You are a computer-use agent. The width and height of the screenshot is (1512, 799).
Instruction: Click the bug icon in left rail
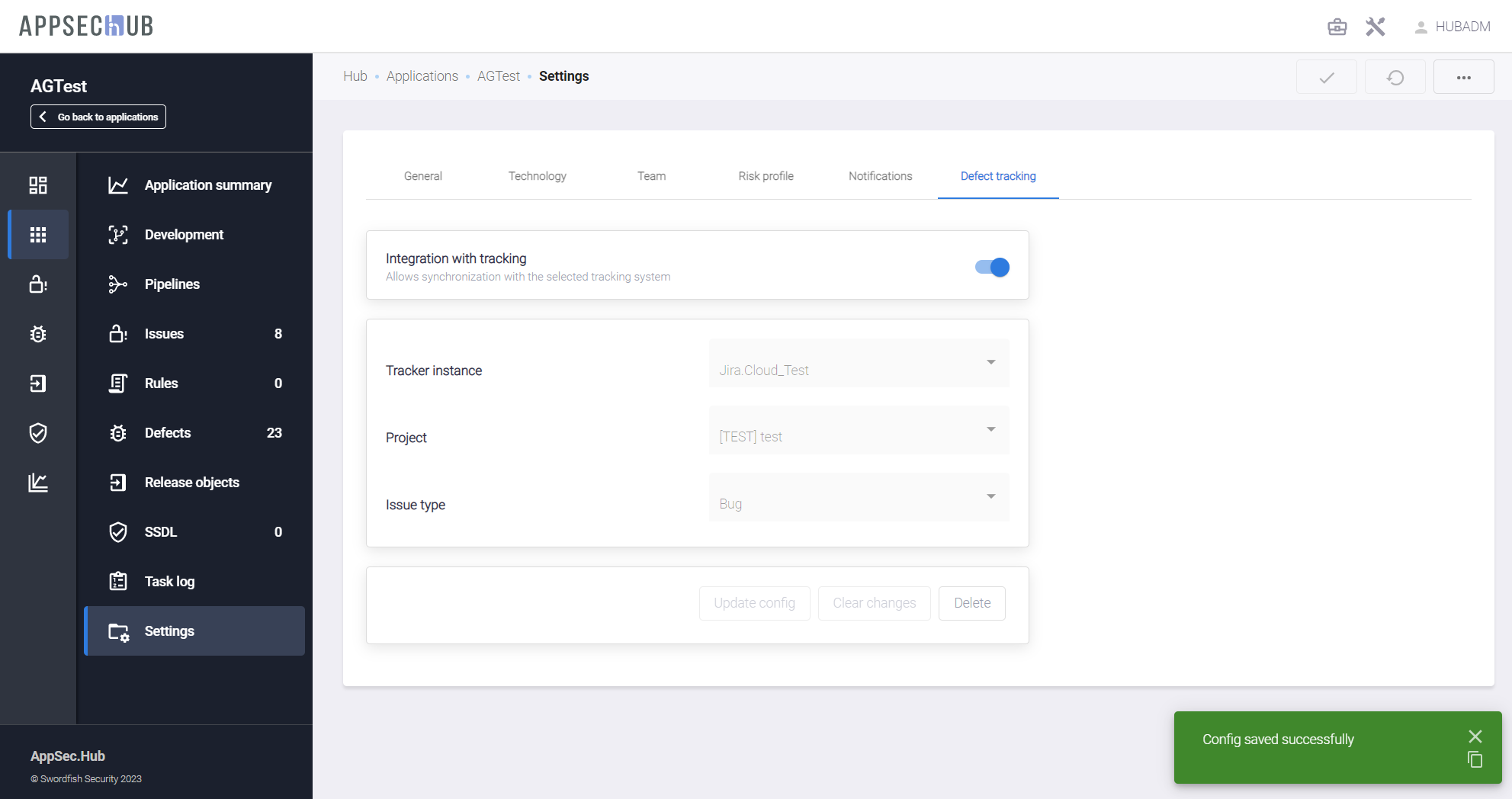38,334
